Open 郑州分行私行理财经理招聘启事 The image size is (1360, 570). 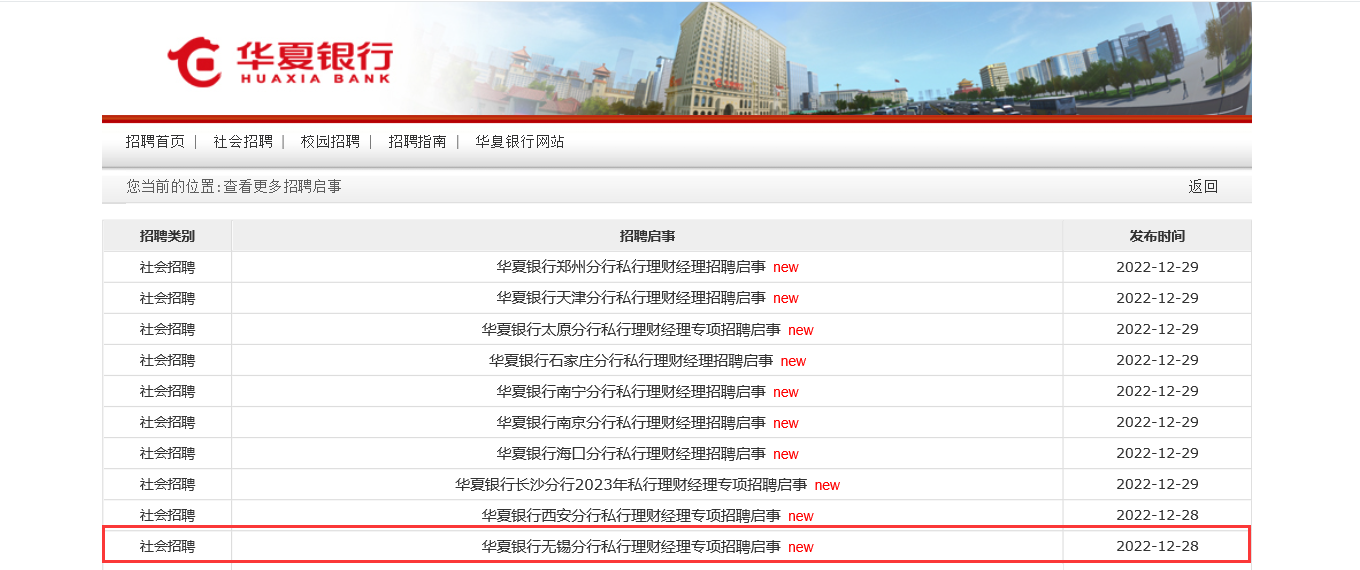(x=631, y=267)
